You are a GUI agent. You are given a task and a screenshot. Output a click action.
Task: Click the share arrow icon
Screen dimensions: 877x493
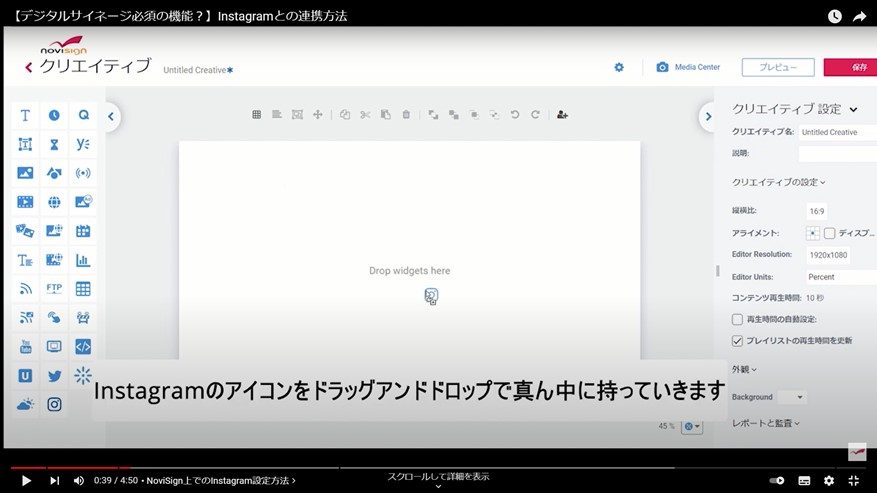[859, 16]
